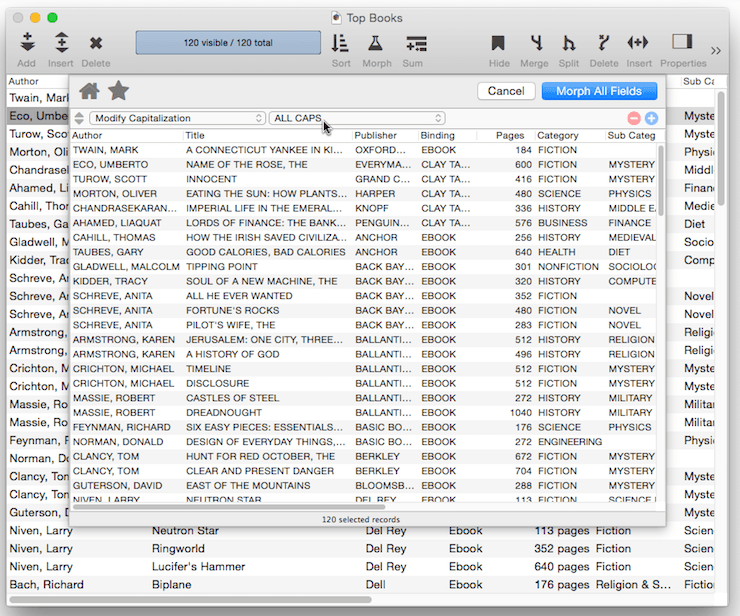
Task: Click the main window's horizontal scrollbar
Action: pos(190,599)
